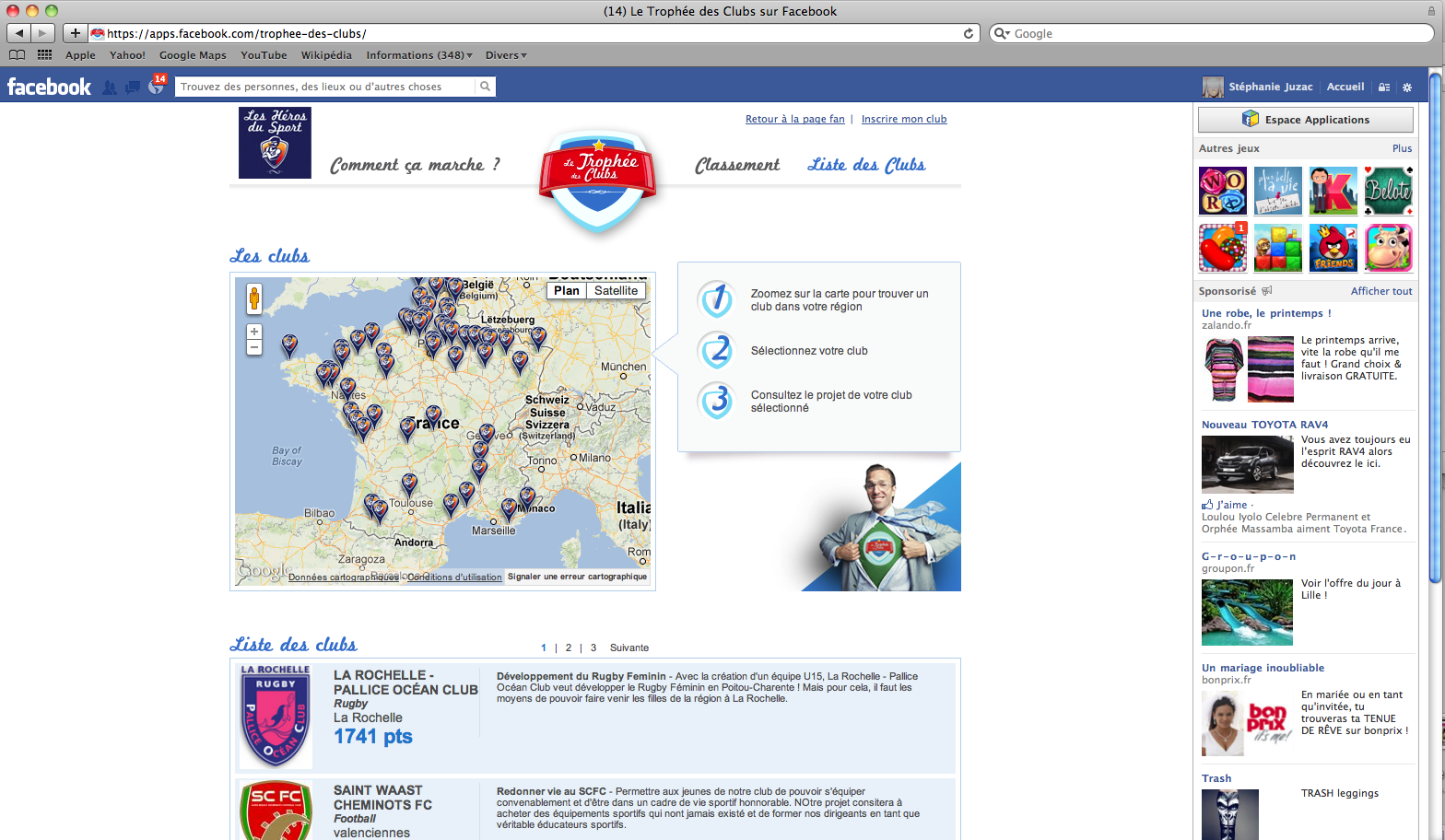
Task: Select the Liste des Clubs tab
Action: click(866, 165)
